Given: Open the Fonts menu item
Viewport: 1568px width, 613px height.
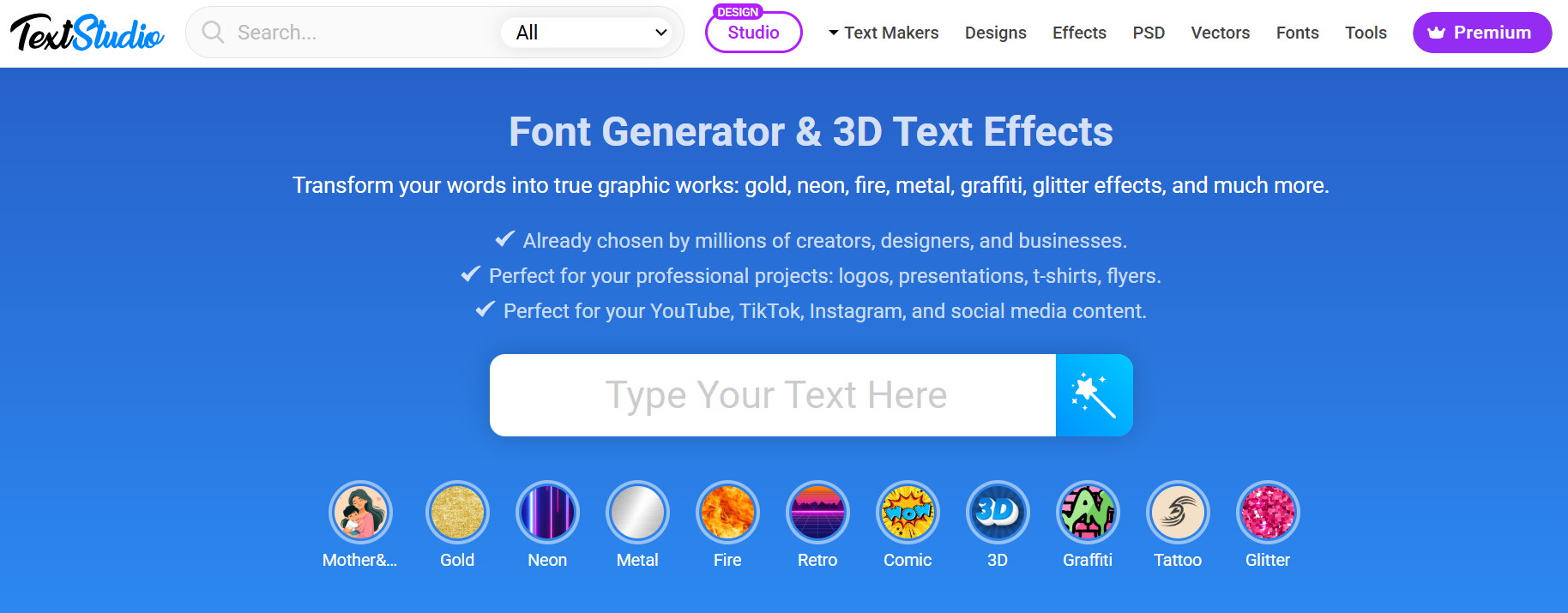Looking at the screenshot, I should [x=1297, y=33].
